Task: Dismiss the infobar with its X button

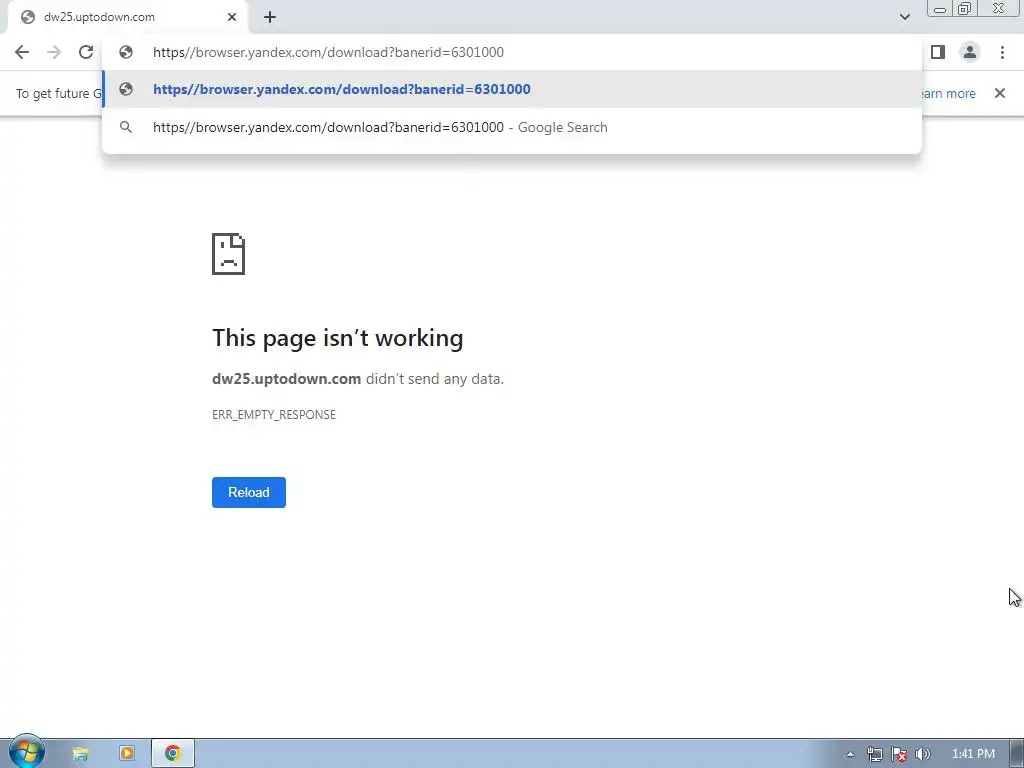Action: click(999, 93)
